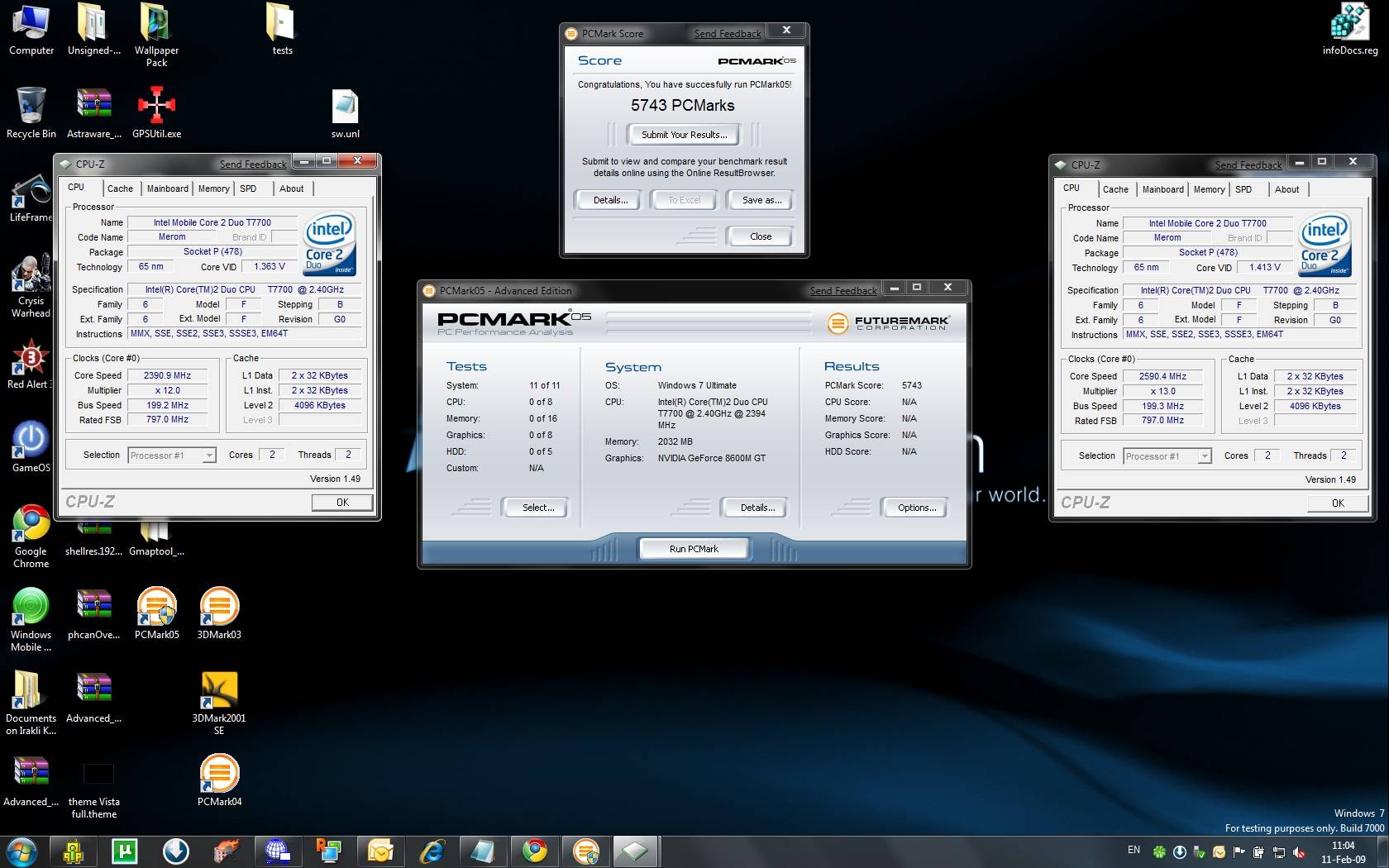Open the Recycle Bin
Screen dimensions: 1389x868
(31, 113)
